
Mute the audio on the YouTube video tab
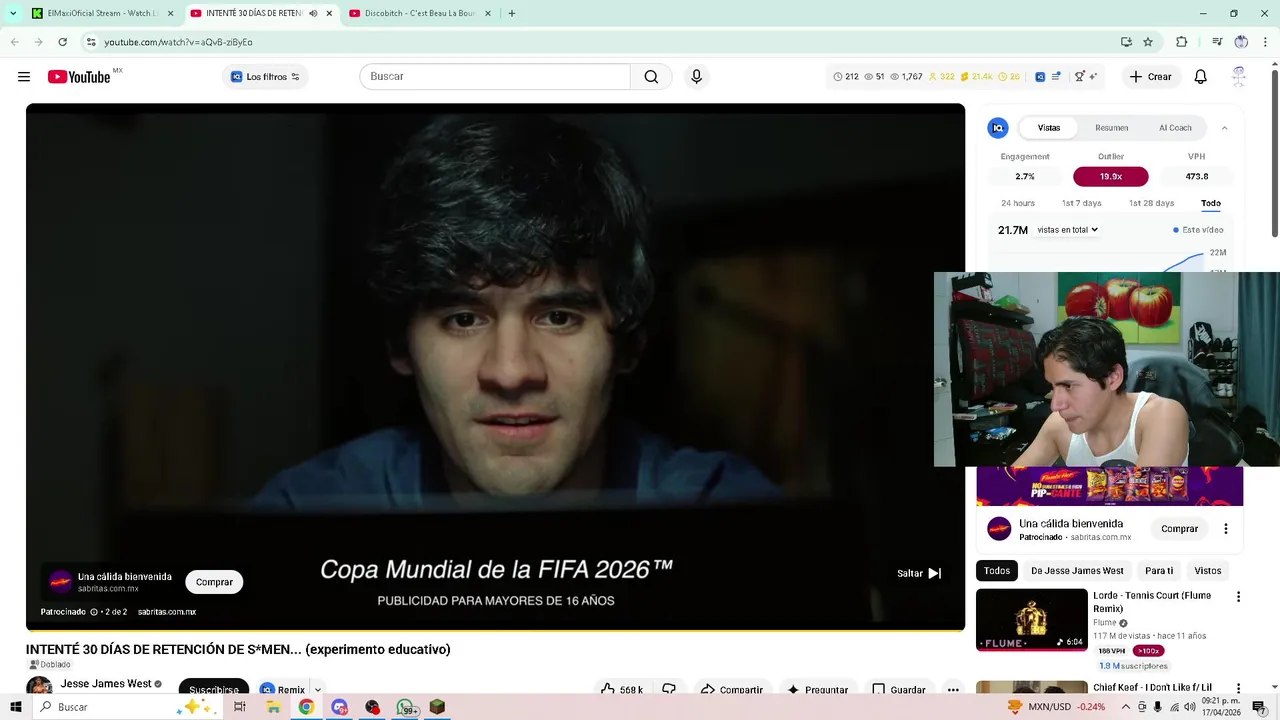tap(313, 13)
